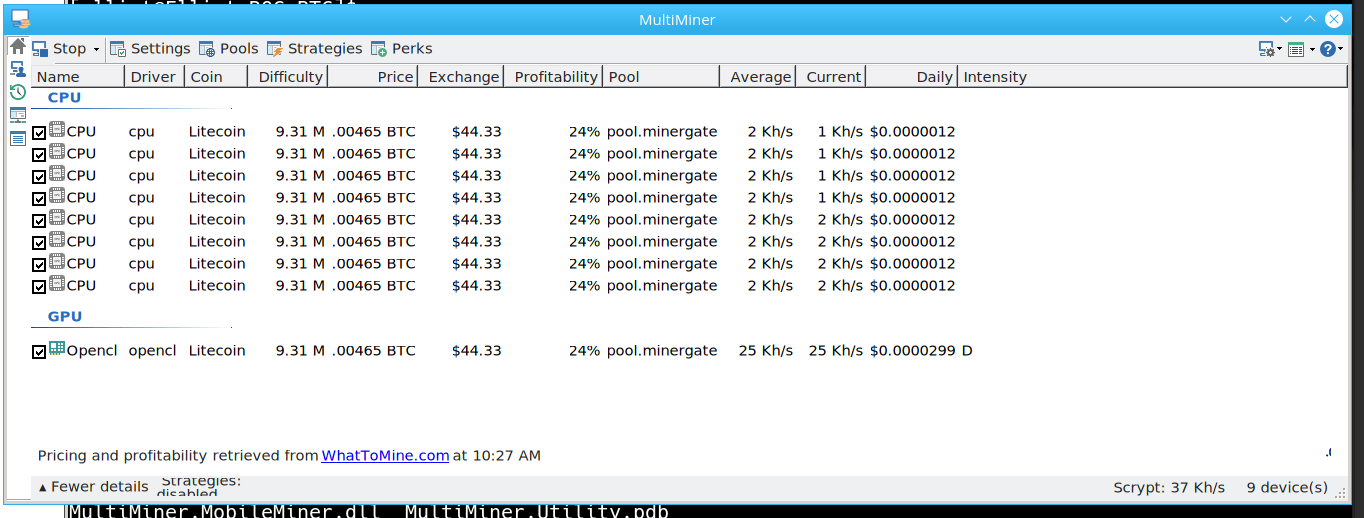Screen dimensions: 1364x518
Task: Open the list view dropdown arrow
Action: click(1310, 49)
